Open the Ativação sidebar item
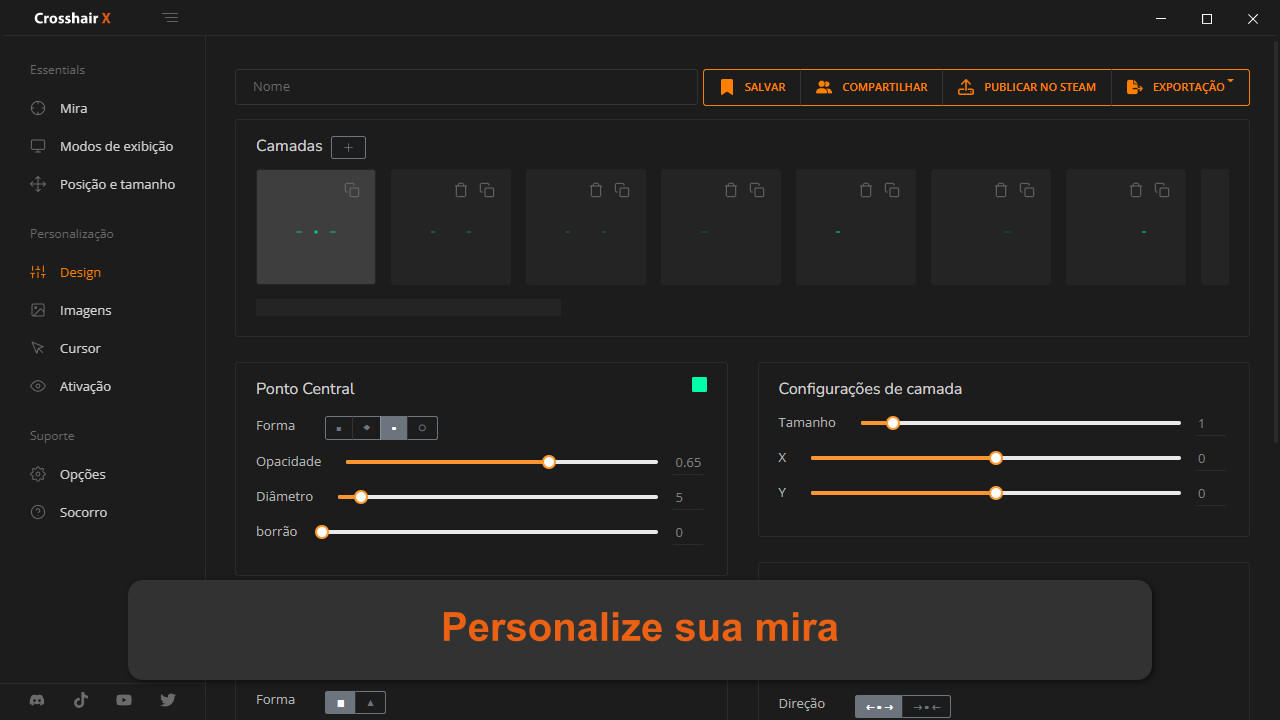Viewport: 1280px width, 720px height. point(85,386)
